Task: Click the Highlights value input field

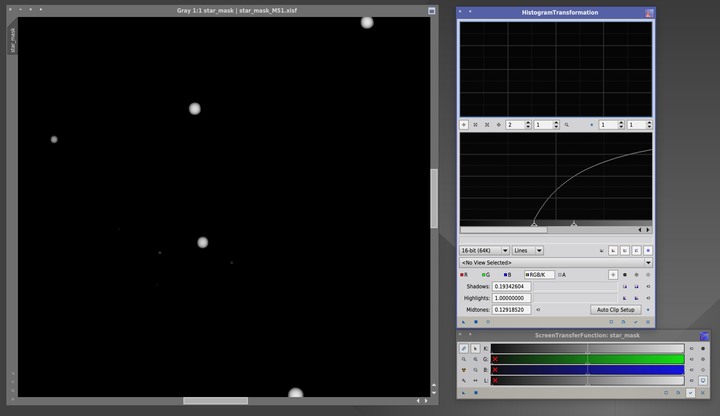Action: click(x=512, y=298)
